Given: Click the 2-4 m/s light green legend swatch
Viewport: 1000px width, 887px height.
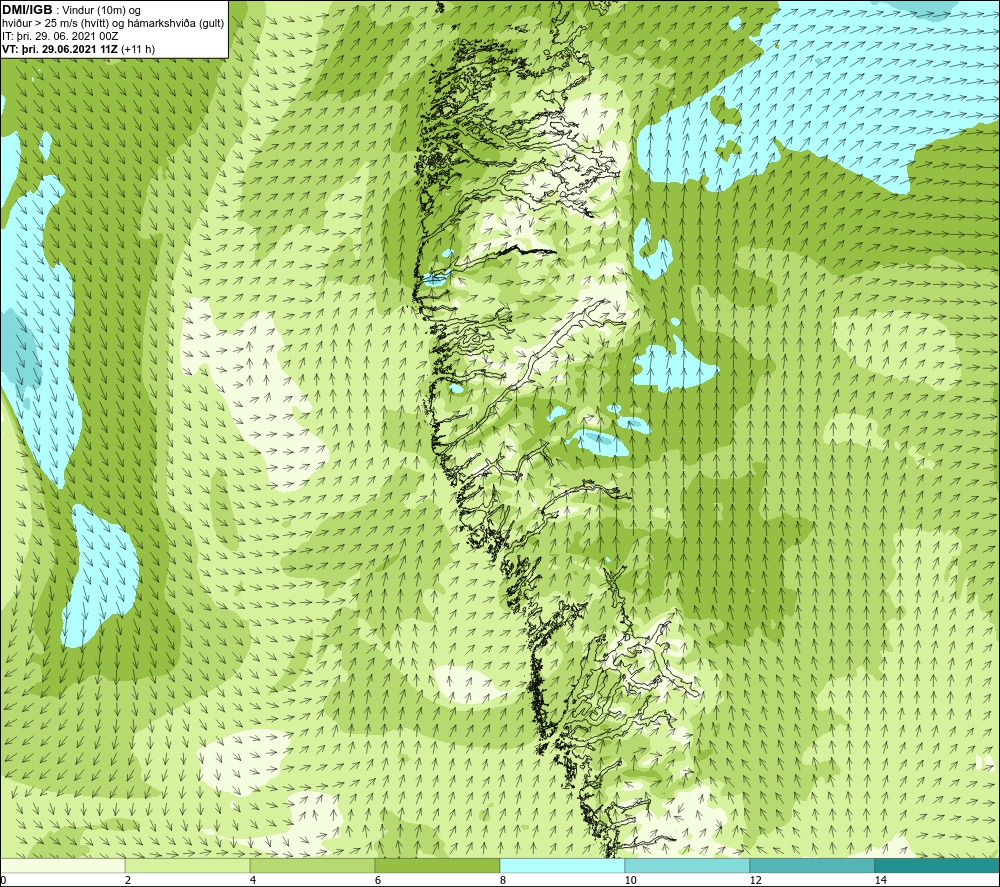Looking at the screenshot, I should click(188, 866).
